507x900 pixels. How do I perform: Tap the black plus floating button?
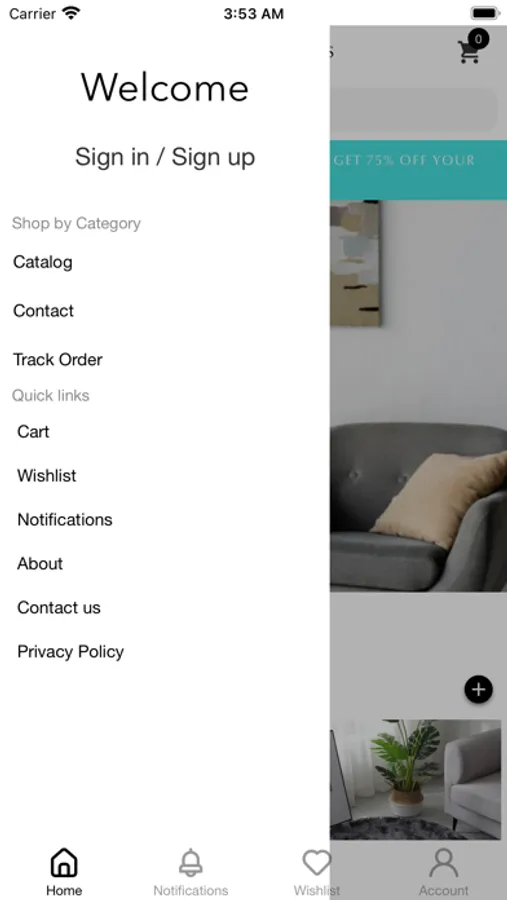click(478, 689)
